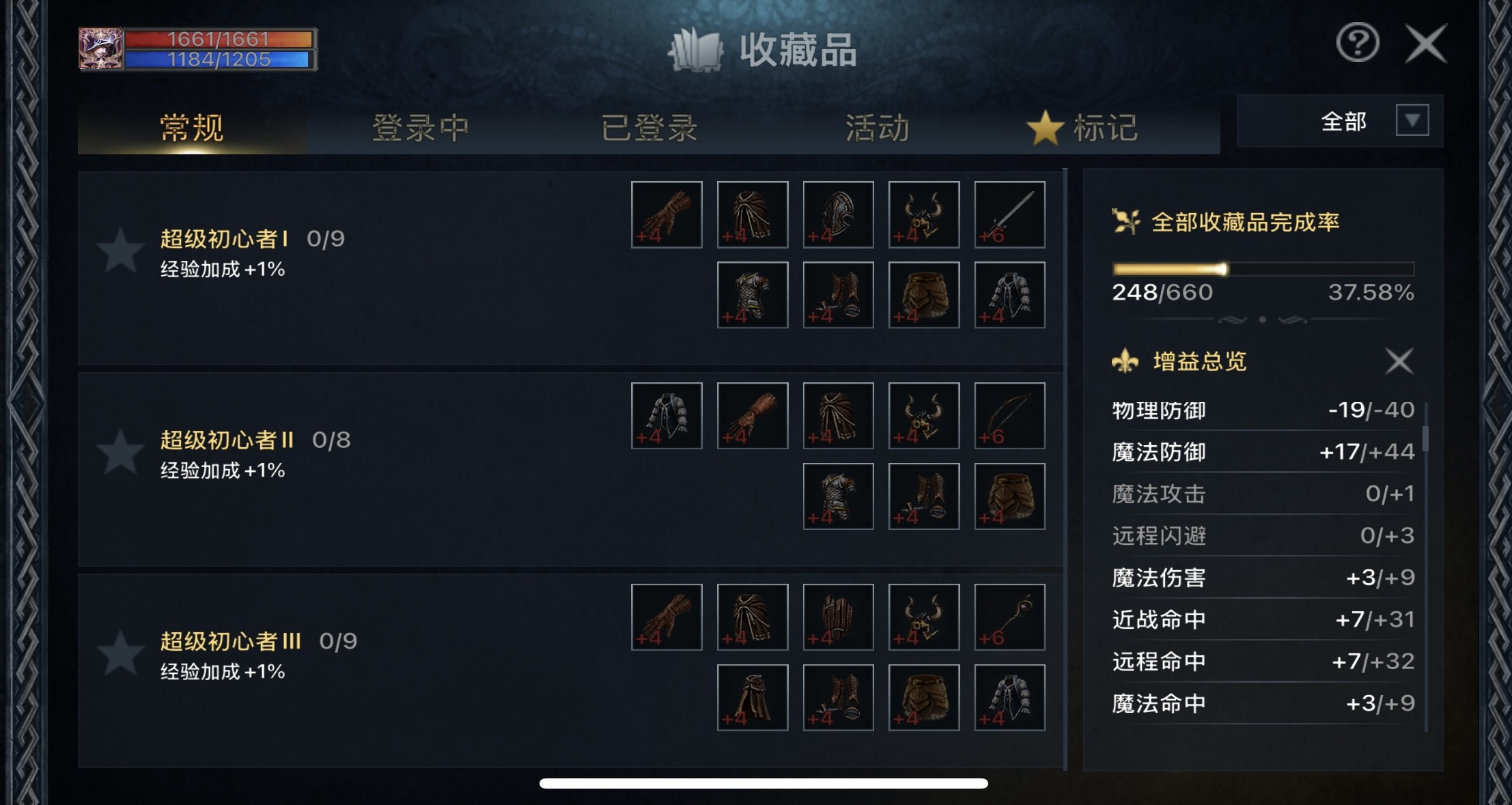The image size is (1512, 805).
Task: Toggle the star mark for 超级初心者 III
Action: click(x=120, y=653)
